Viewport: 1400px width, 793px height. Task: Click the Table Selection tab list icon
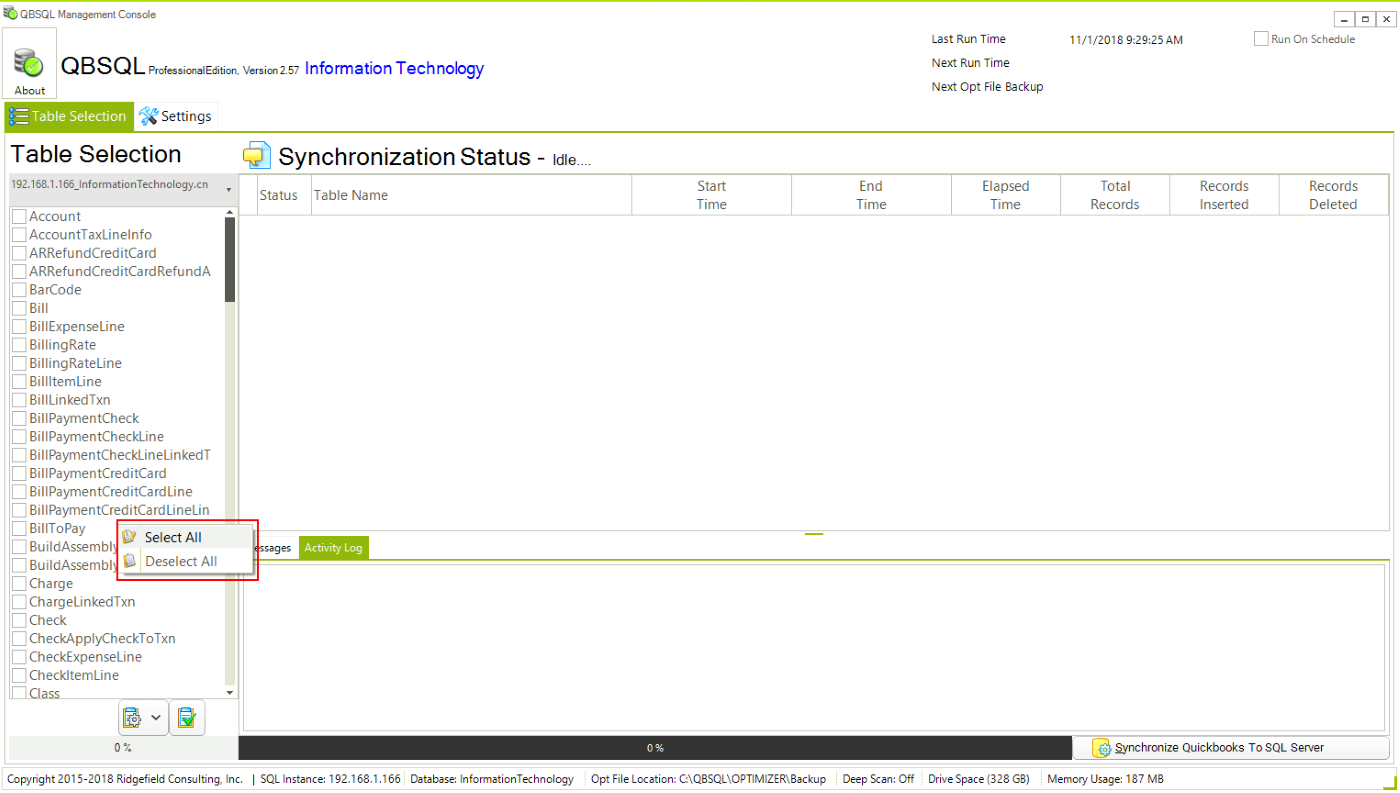point(18,116)
